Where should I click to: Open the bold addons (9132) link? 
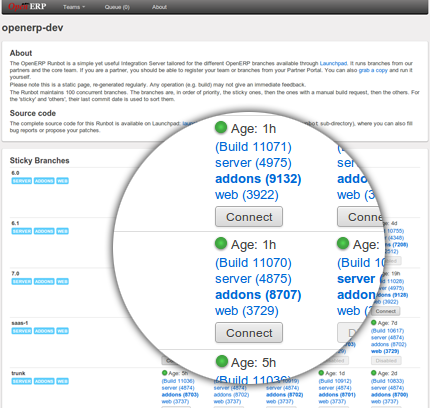pyautogui.click(x=258, y=179)
